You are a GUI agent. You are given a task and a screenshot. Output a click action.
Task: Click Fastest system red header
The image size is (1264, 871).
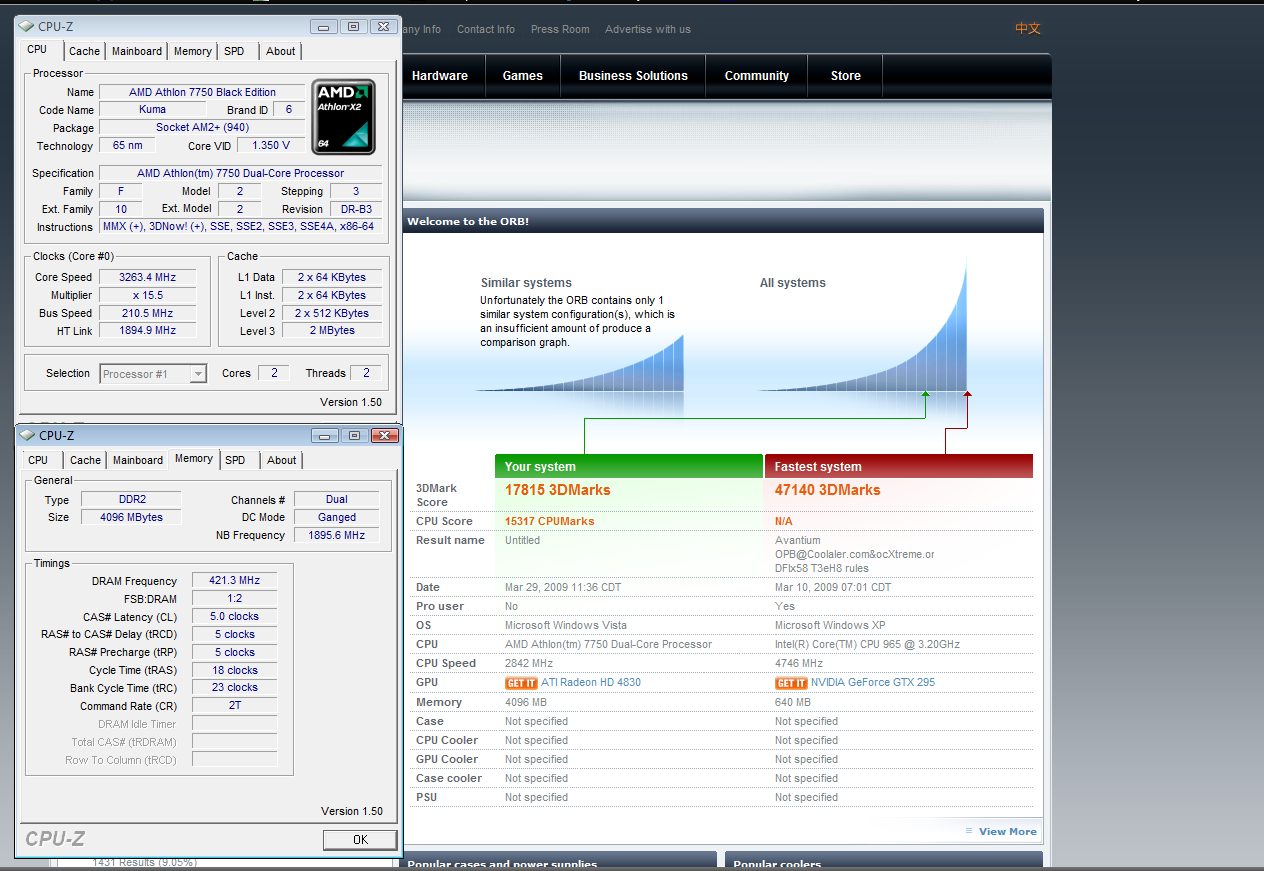coord(899,466)
